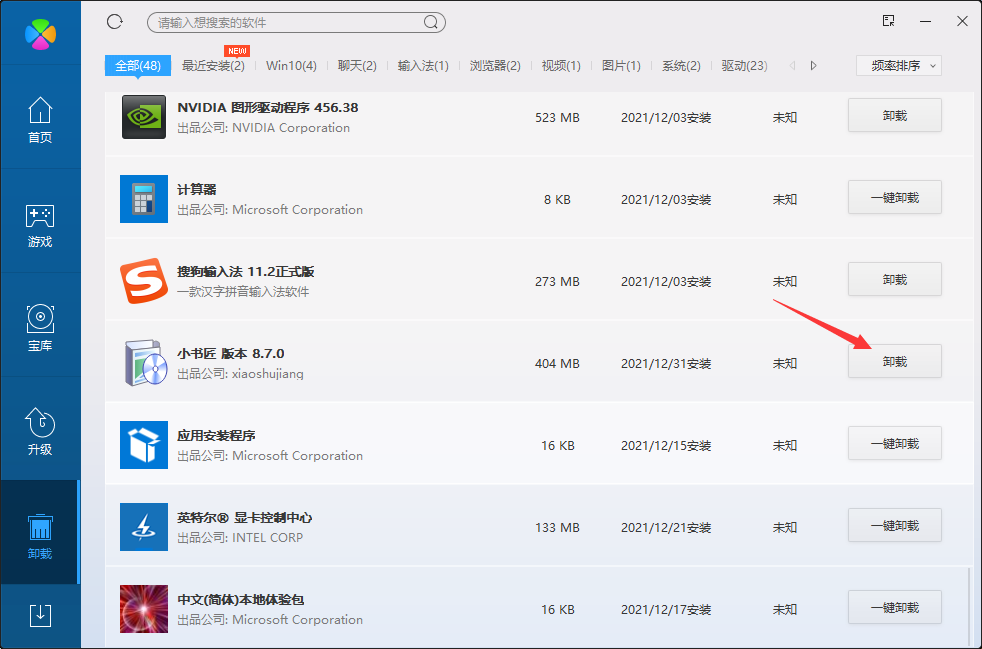The height and width of the screenshot is (649, 982).
Task: Minimize the software manager window
Action: (x=926, y=21)
